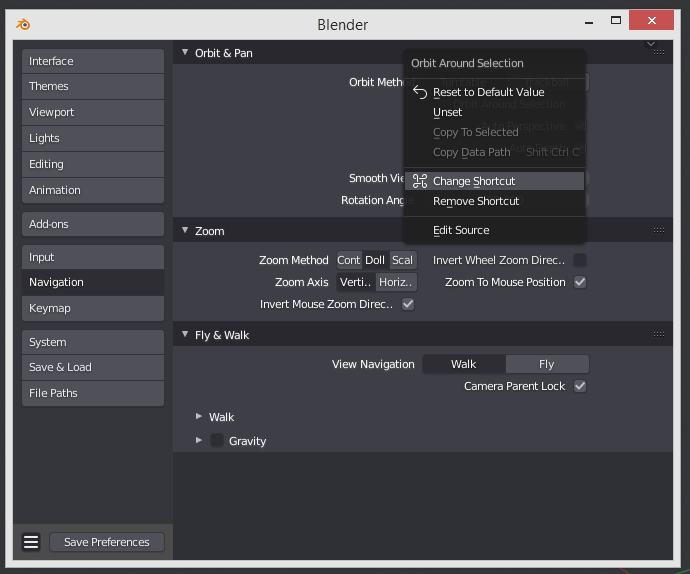Click the Fly & Walk panel drag grip
This screenshot has width=690, height=574.
[x=659, y=335]
